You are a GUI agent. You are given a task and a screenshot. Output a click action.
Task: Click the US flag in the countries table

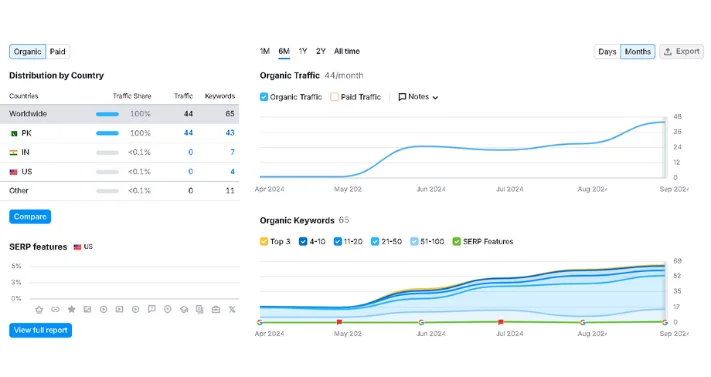[14, 172]
